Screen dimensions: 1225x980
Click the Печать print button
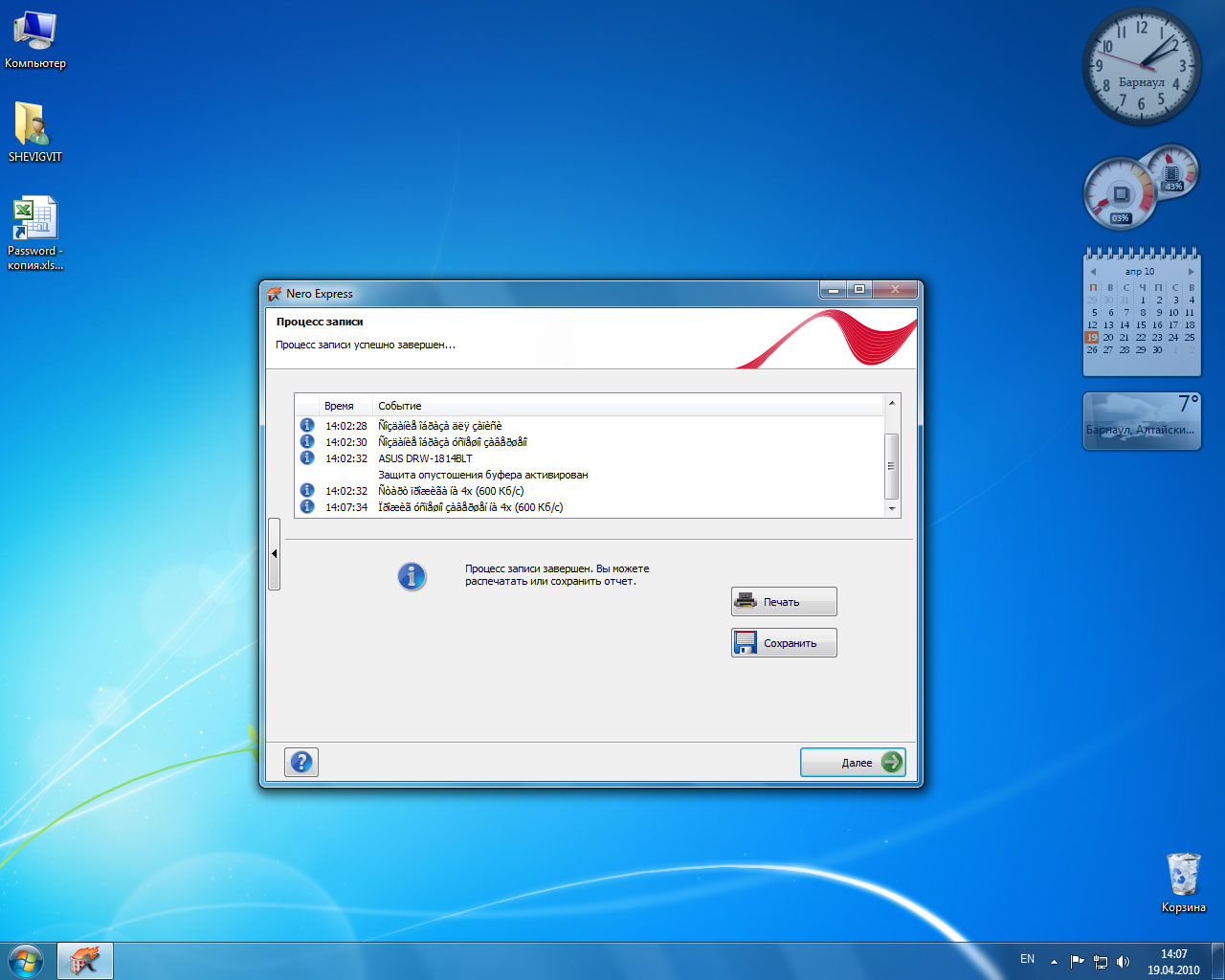(784, 602)
